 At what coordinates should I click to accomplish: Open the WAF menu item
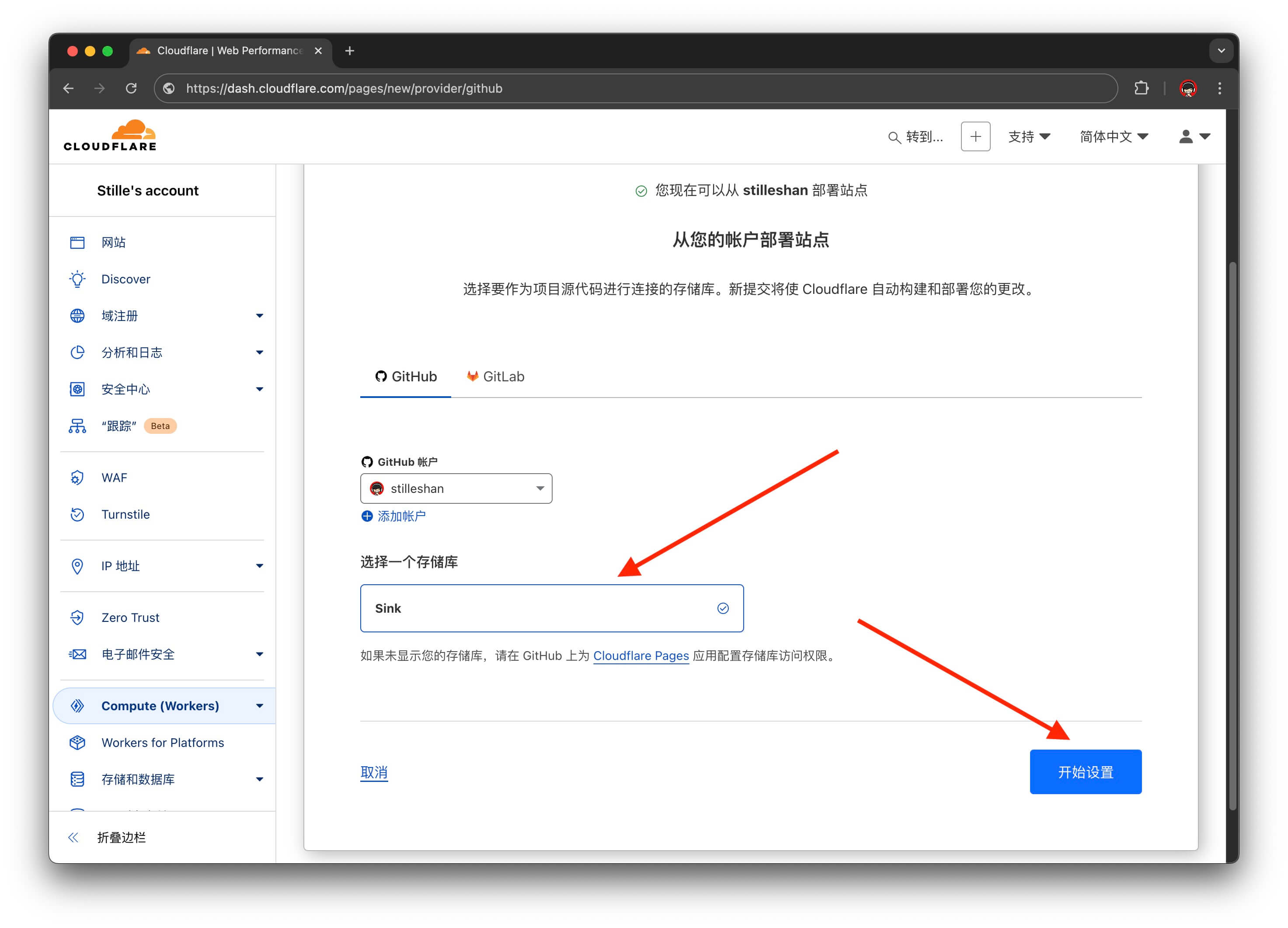[x=114, y=478]
